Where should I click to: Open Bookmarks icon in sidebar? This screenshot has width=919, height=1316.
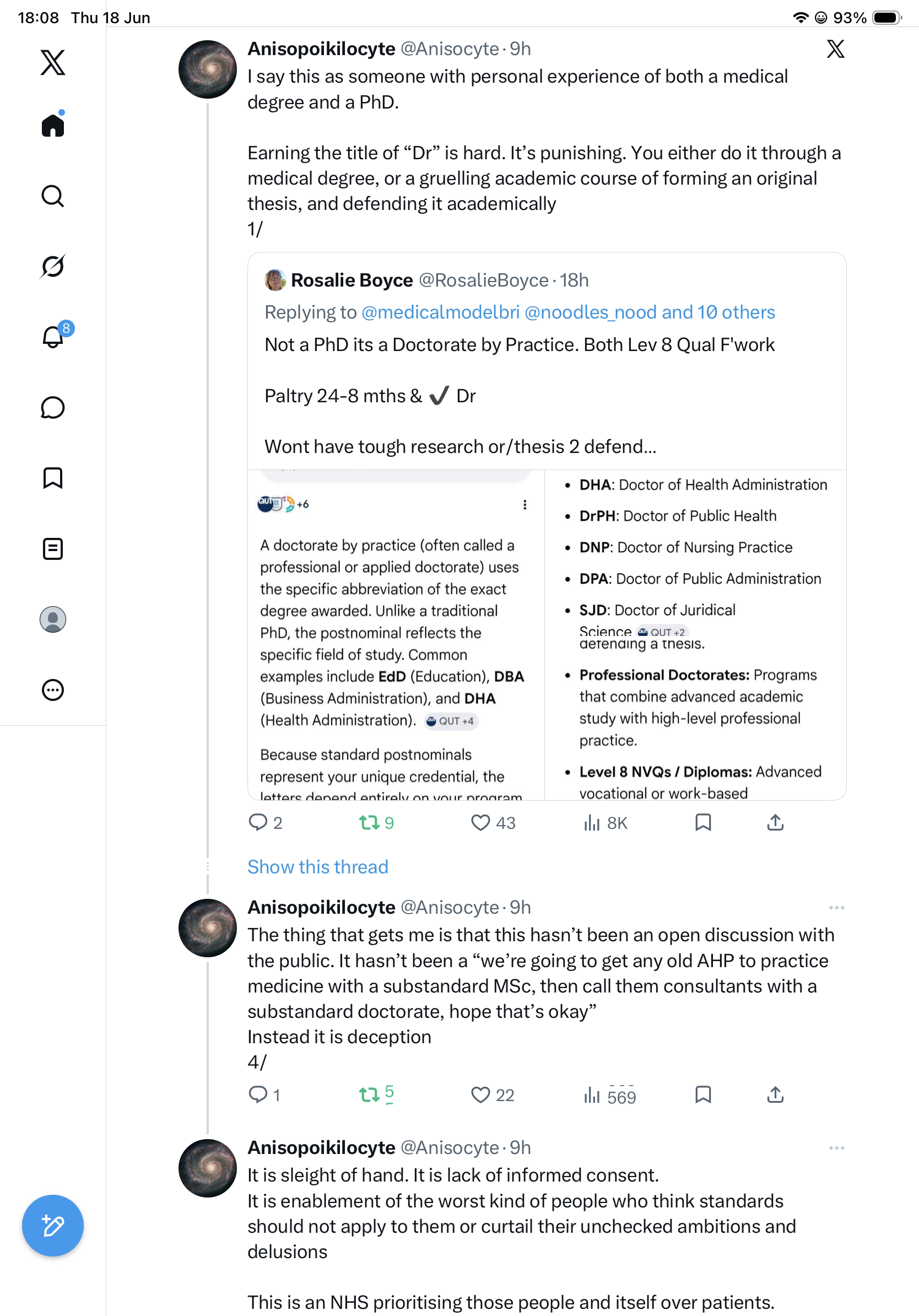pyautogui.click(x=53, y=478)
